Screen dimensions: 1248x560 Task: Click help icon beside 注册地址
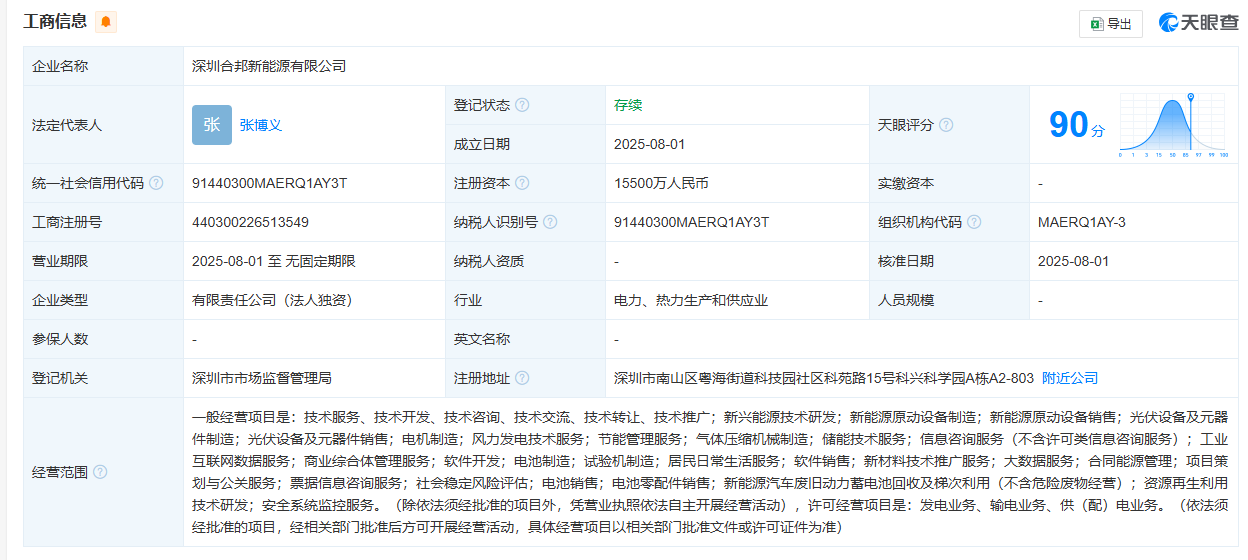(522, 378)
